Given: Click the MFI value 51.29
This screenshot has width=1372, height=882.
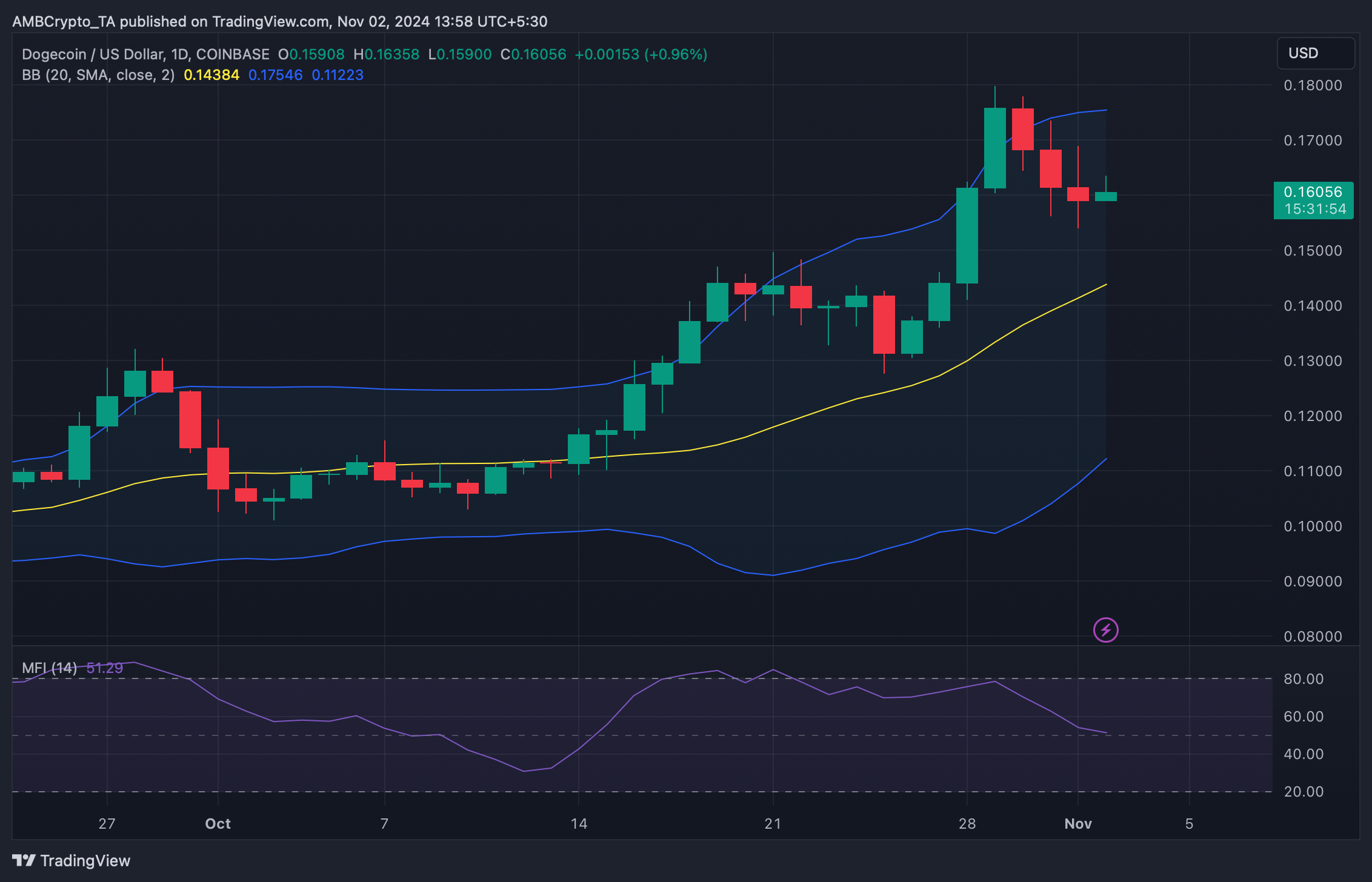Looking at the screenshot, I should (105, 668).
